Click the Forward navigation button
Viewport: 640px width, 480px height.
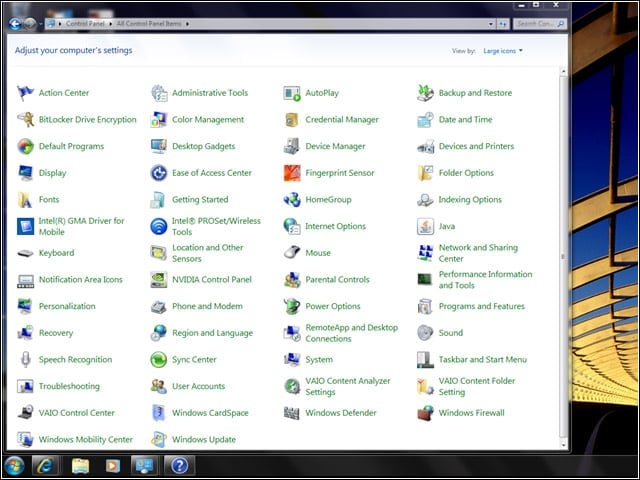pos(30,24)
